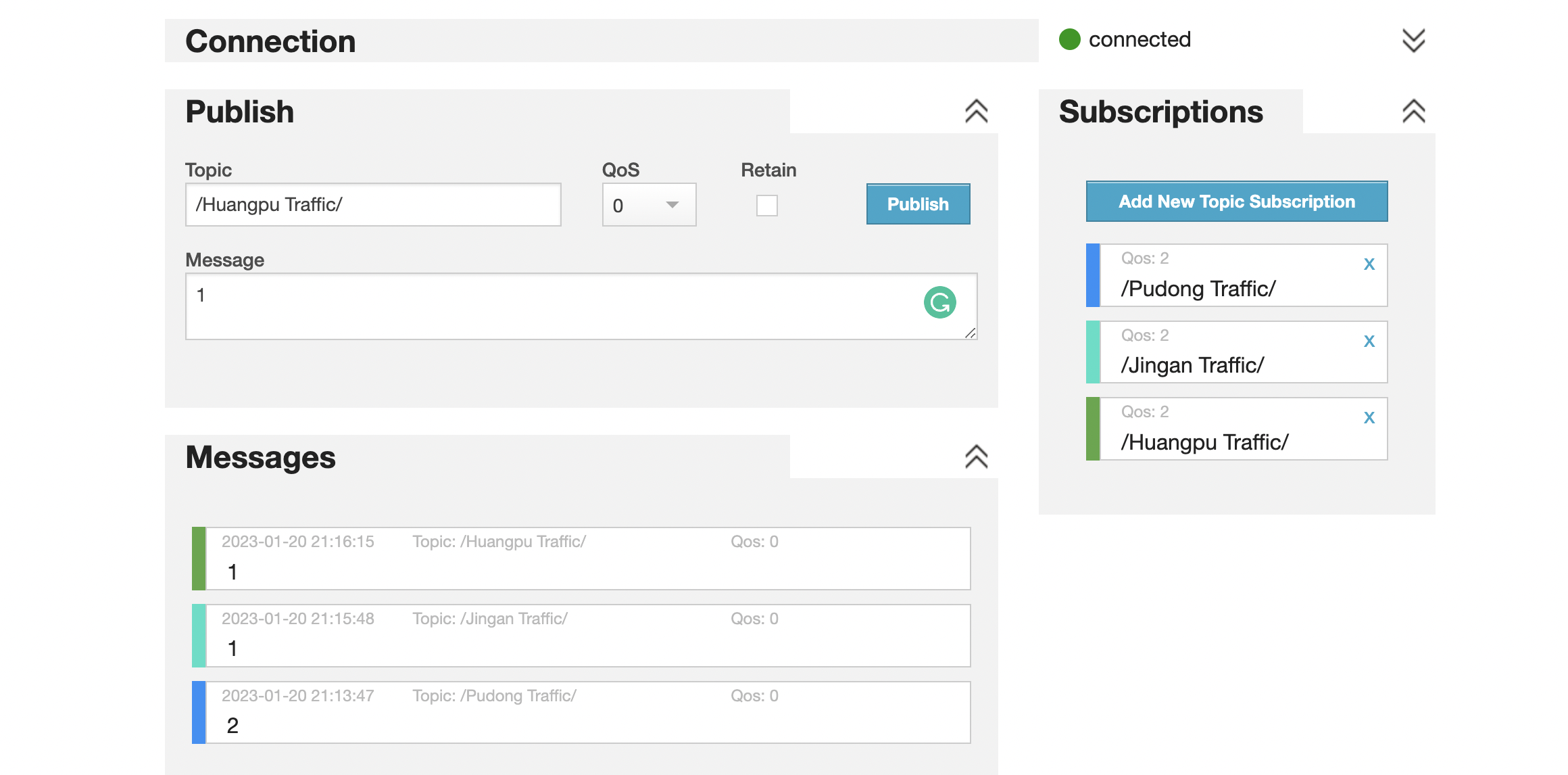Remove the /Pudong Traffic/ subscription

click(x=1369, y=264)
